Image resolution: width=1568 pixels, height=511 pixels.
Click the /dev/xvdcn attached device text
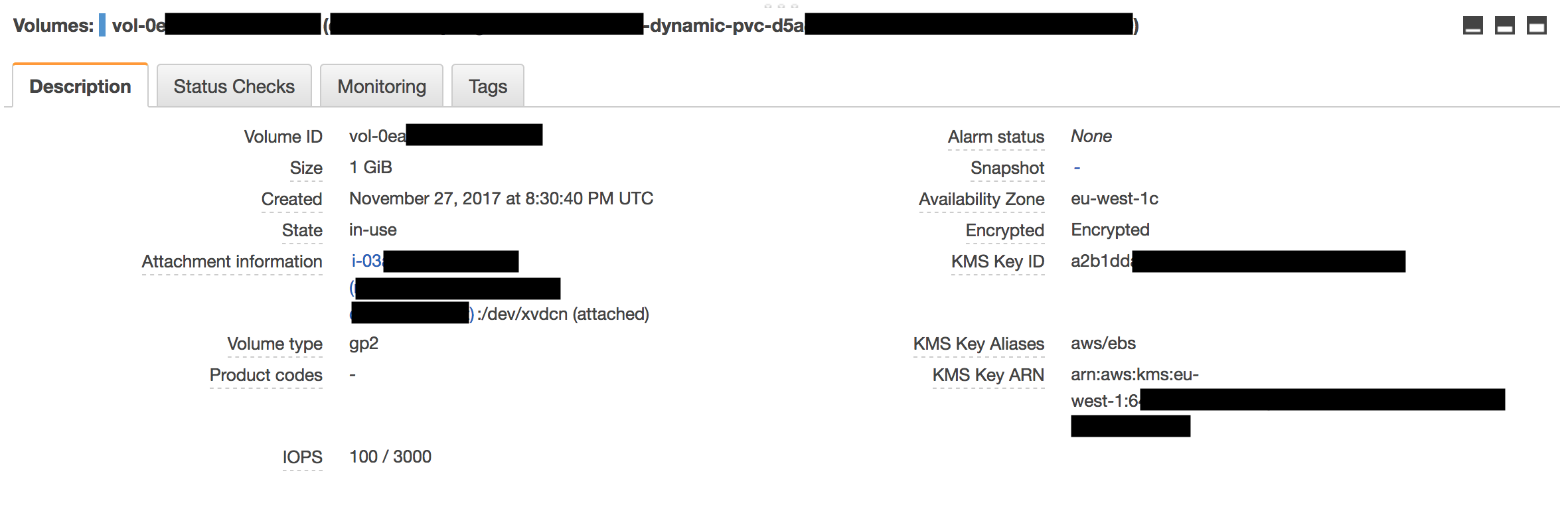564,314
